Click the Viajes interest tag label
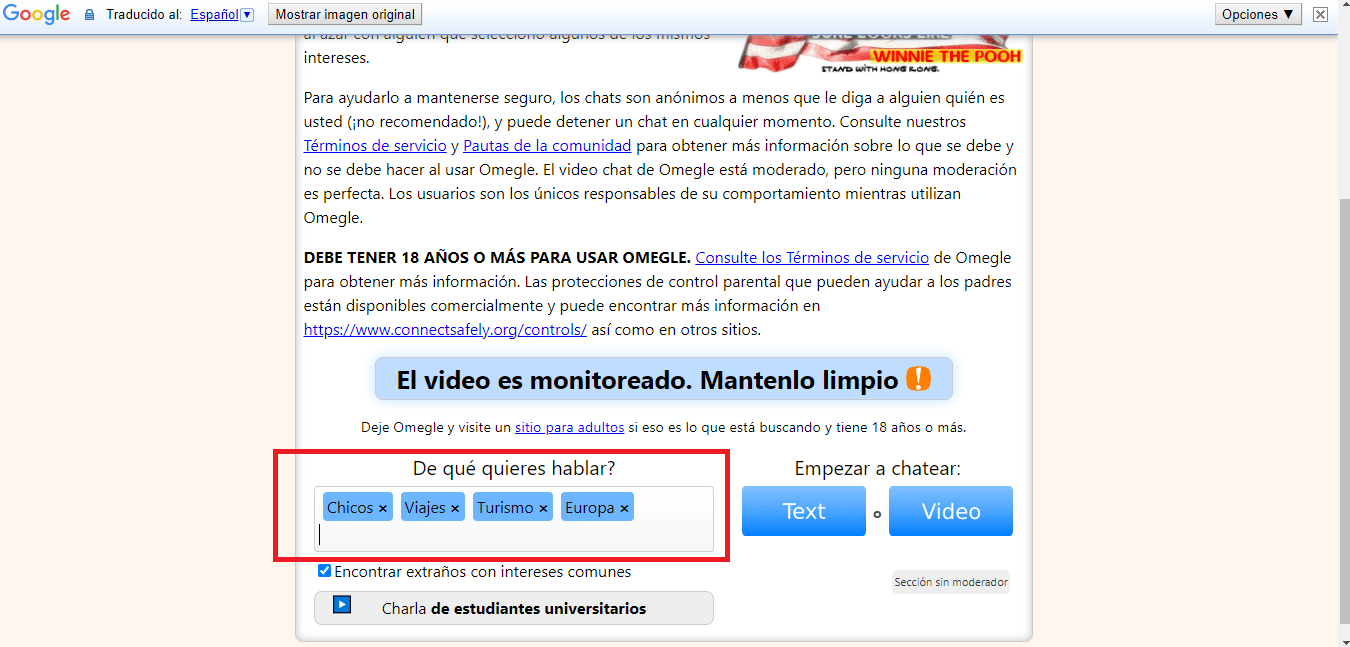The height and width of the screenshot is (647, 1350). click(425, 508)
